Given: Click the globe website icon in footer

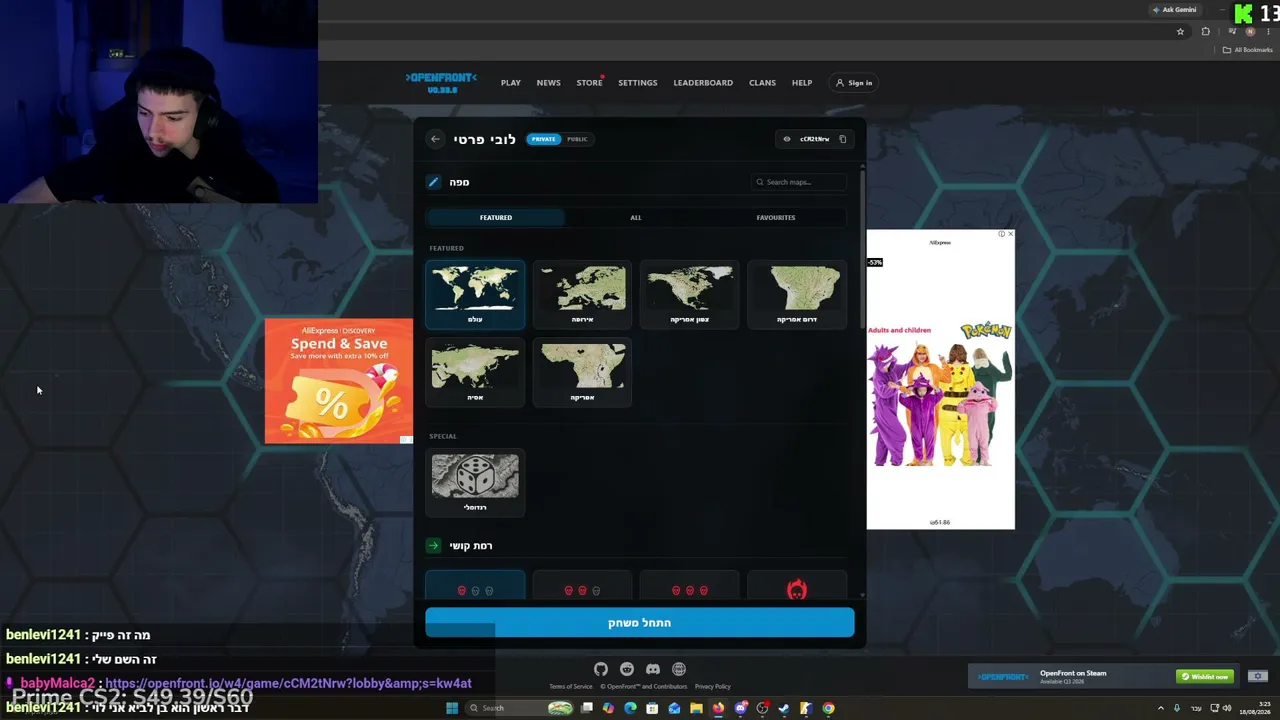Looking at the screenshot, I should click(679, 669).
